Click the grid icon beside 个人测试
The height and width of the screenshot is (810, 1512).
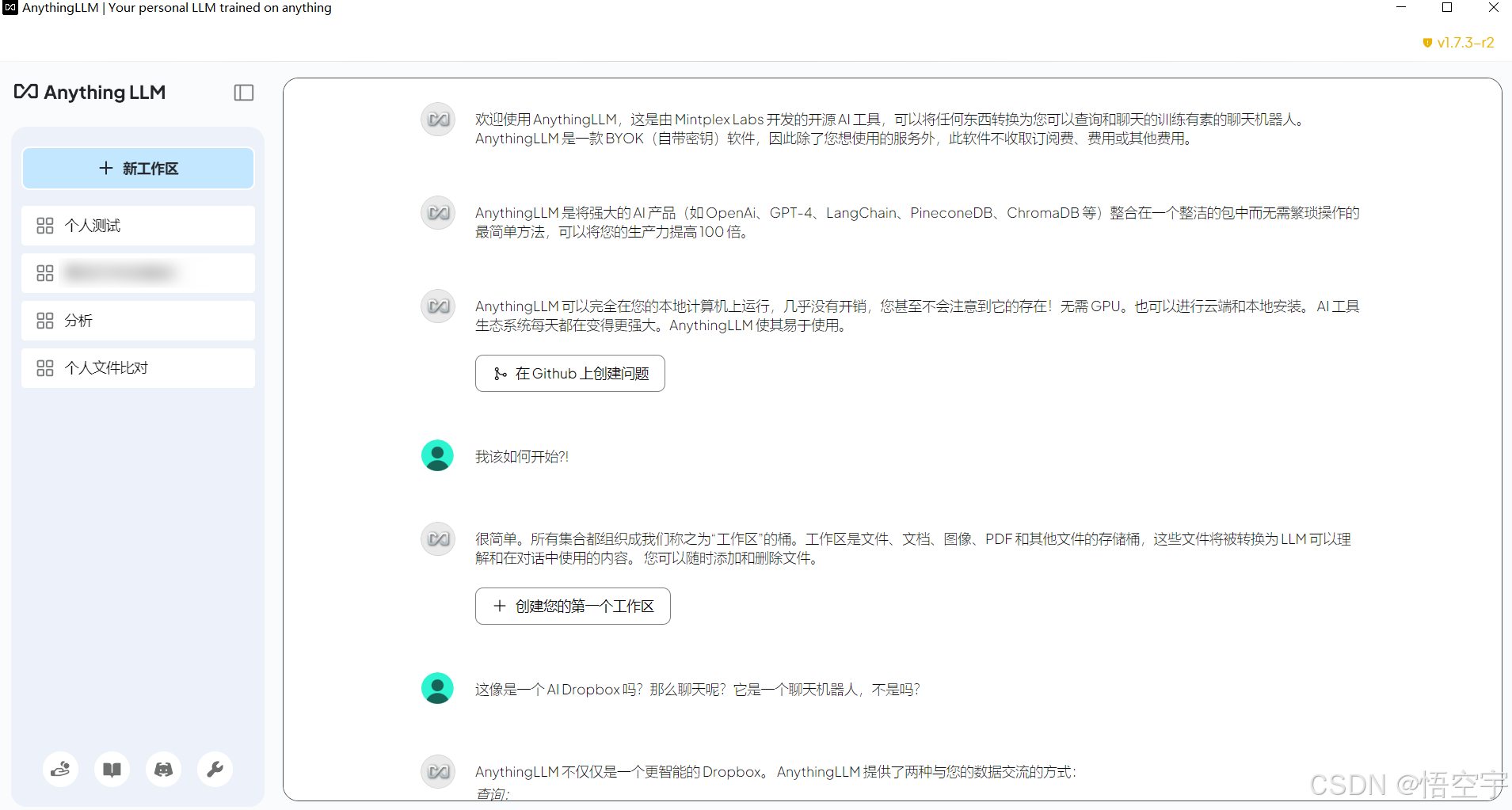[45, 226]
